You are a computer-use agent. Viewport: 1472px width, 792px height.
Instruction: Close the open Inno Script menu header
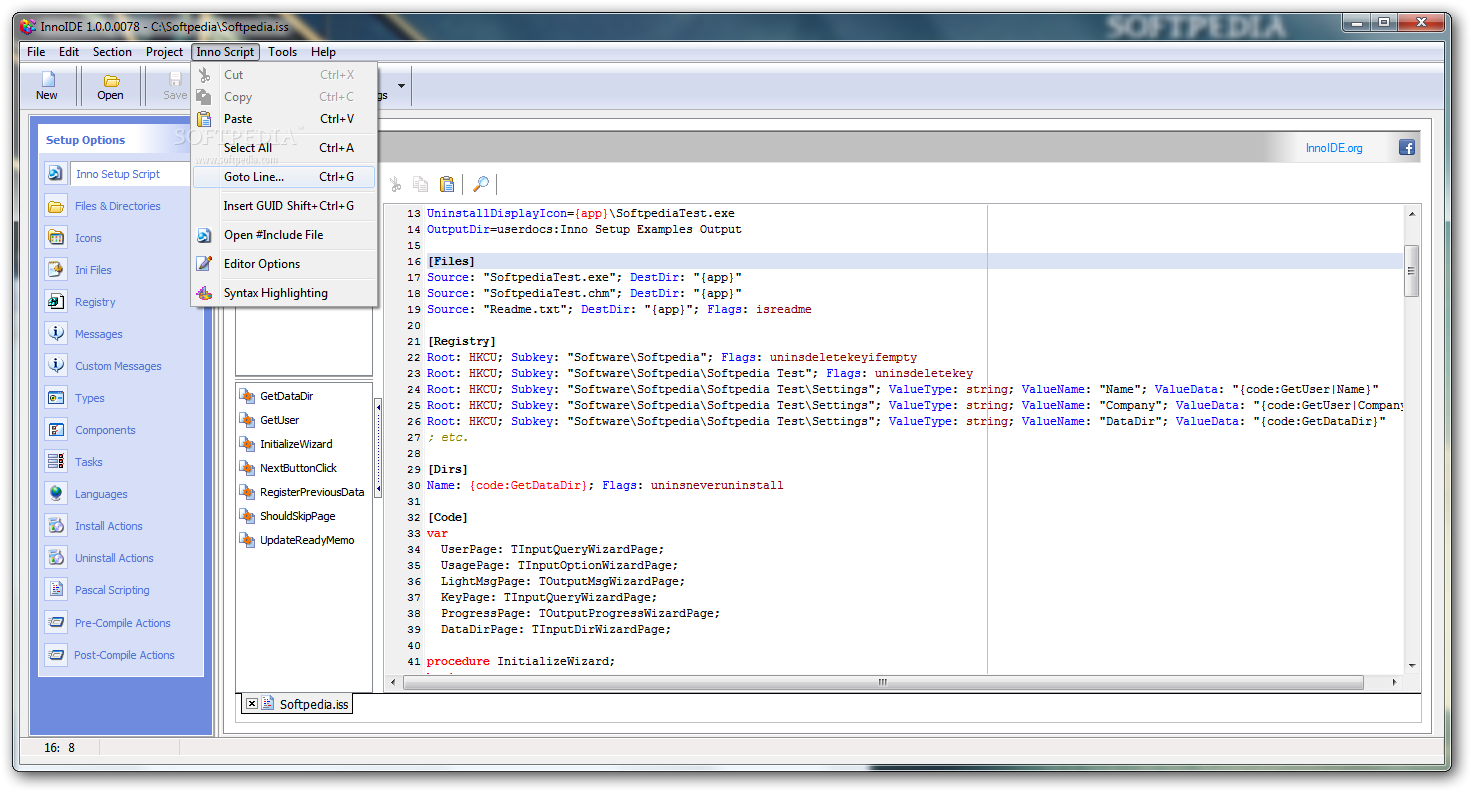pos(225,52)
